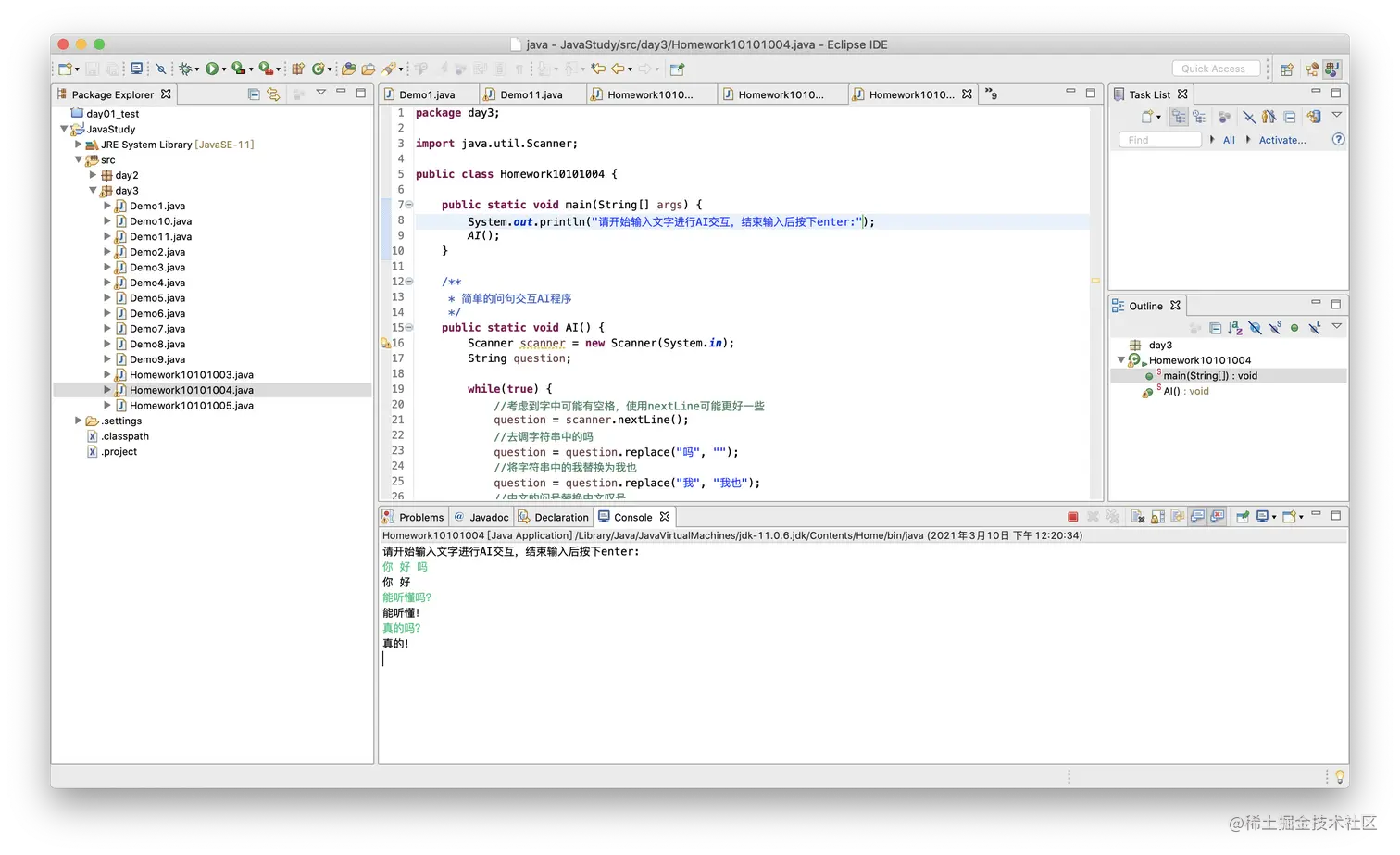Open the Problems tab
The height and width of the screenshot is (855, 1400).
pos(414,517)
